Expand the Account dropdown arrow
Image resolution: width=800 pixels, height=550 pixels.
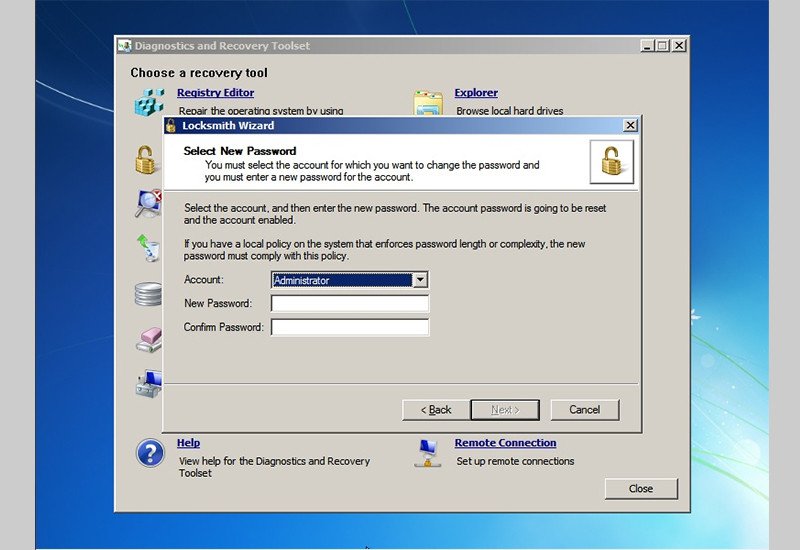pos(420,280)
